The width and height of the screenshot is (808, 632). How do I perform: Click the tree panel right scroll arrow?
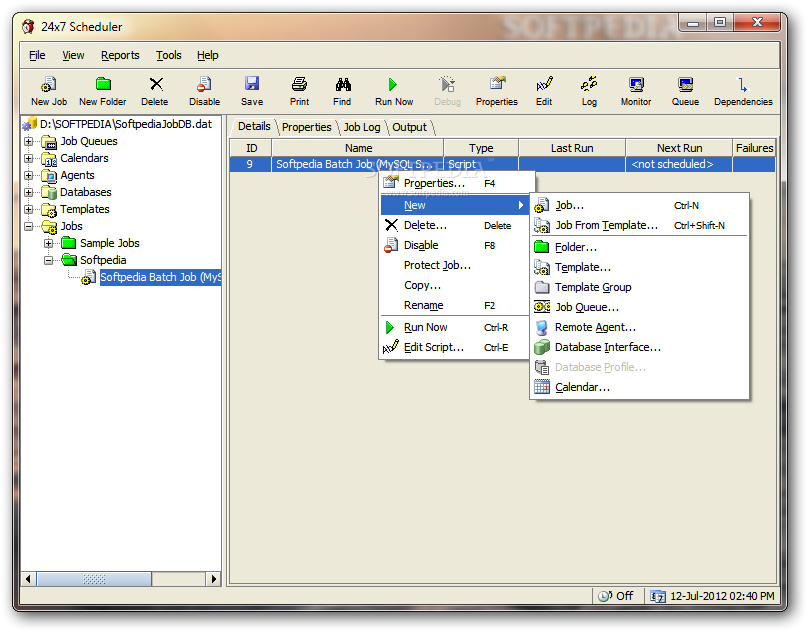213,579
